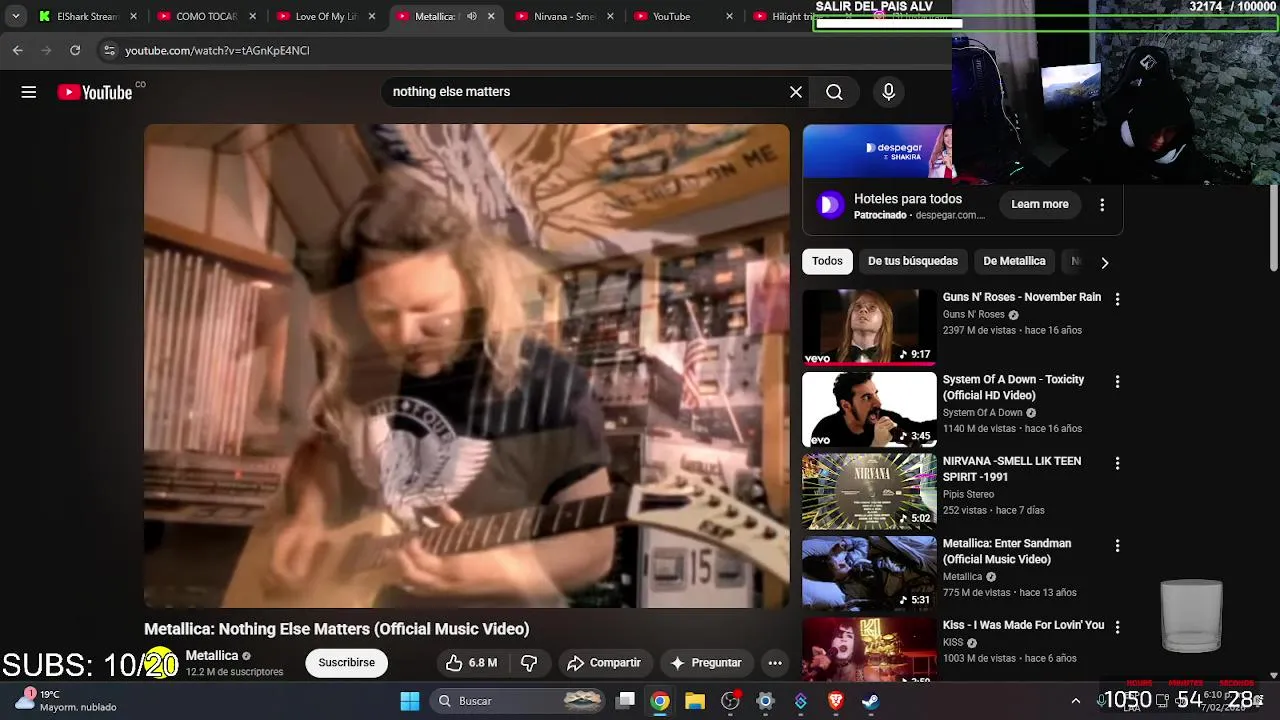Viewport: 1280px width, 720px height.
Task: Open options for Metallica Enter Sandman
Action: click(1117, 546)
